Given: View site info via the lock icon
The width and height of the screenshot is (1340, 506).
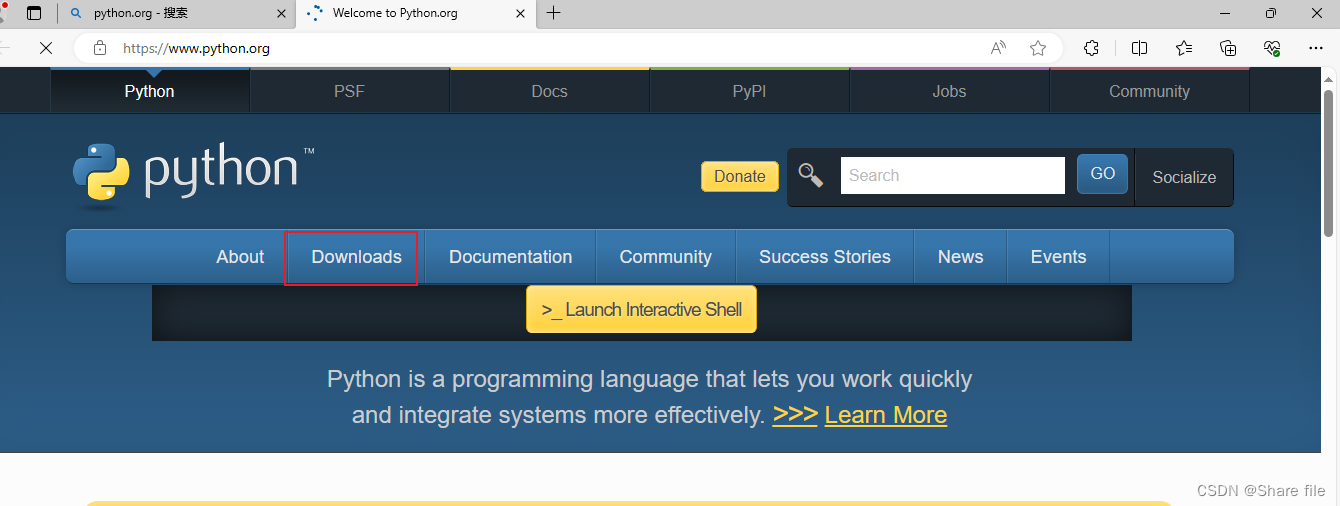Looking at the screenshot, I should point(99,48).
